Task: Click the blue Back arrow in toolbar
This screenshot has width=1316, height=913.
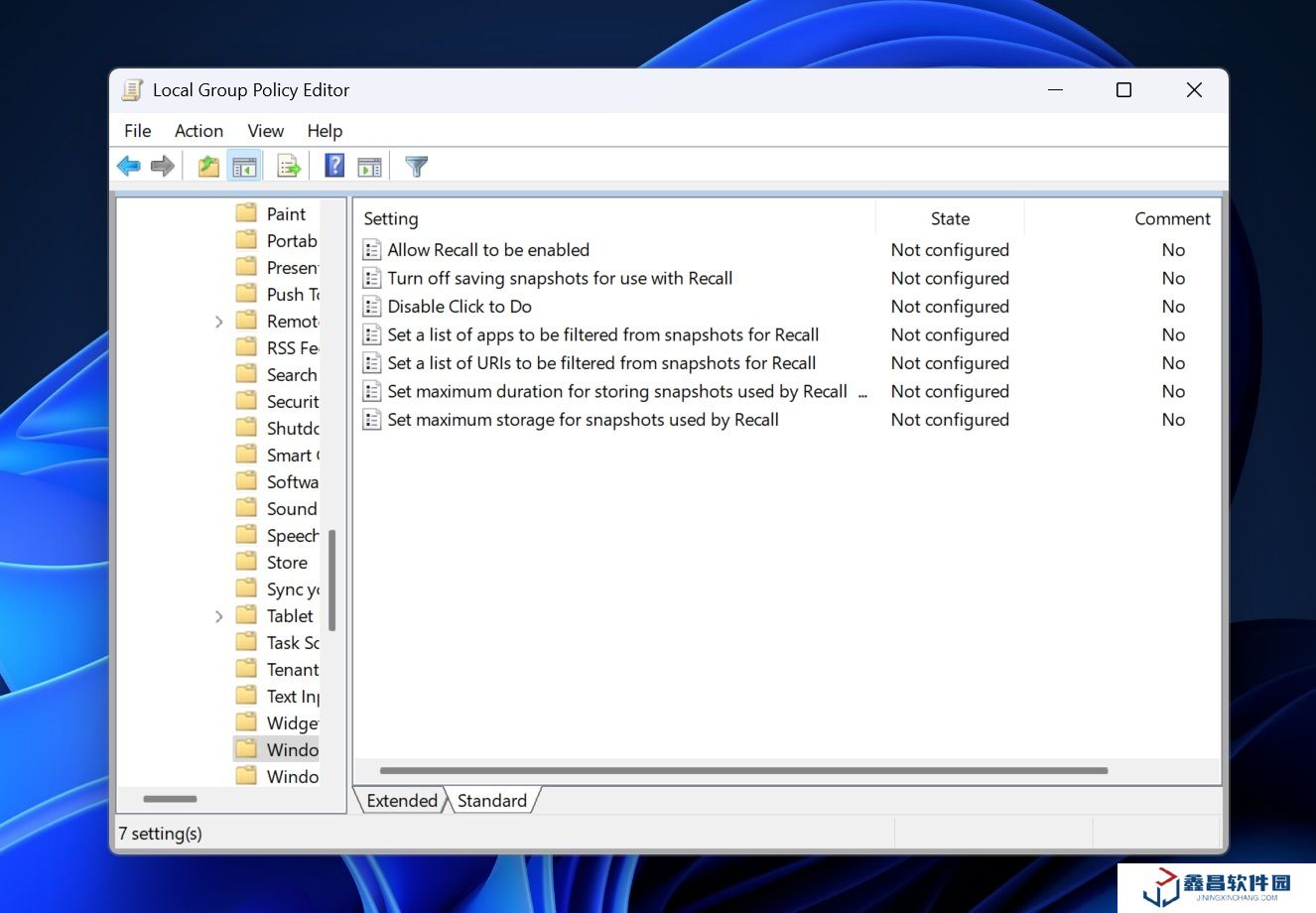Action: (129, 167)
